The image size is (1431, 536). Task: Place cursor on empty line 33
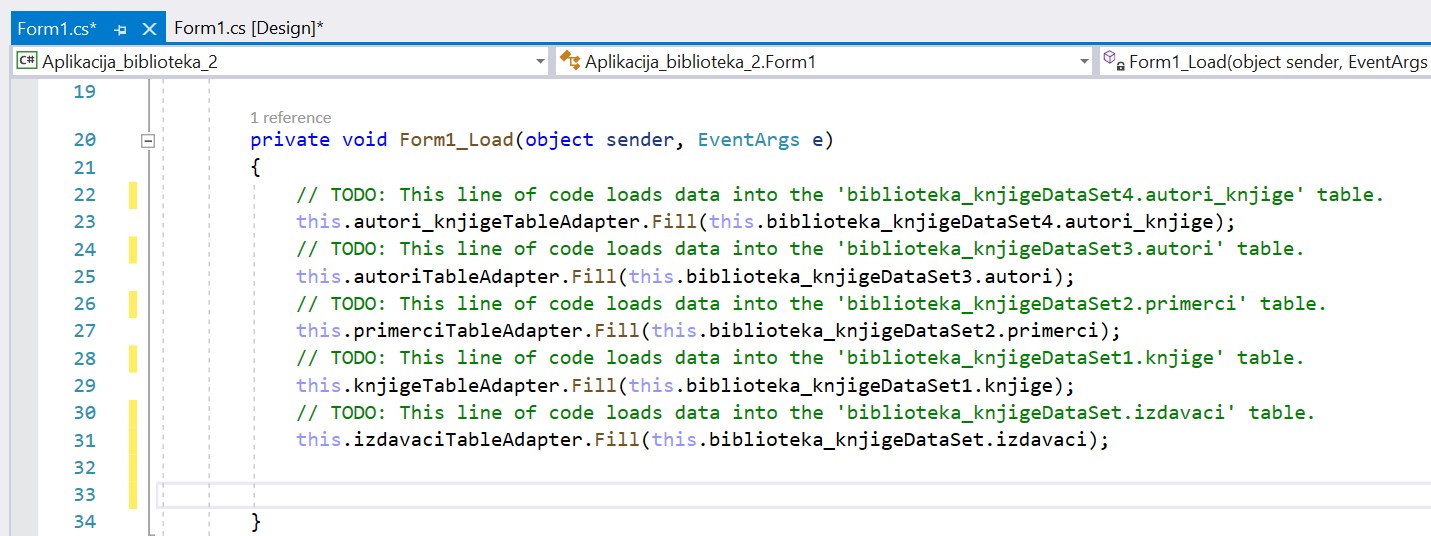(700, 495)
